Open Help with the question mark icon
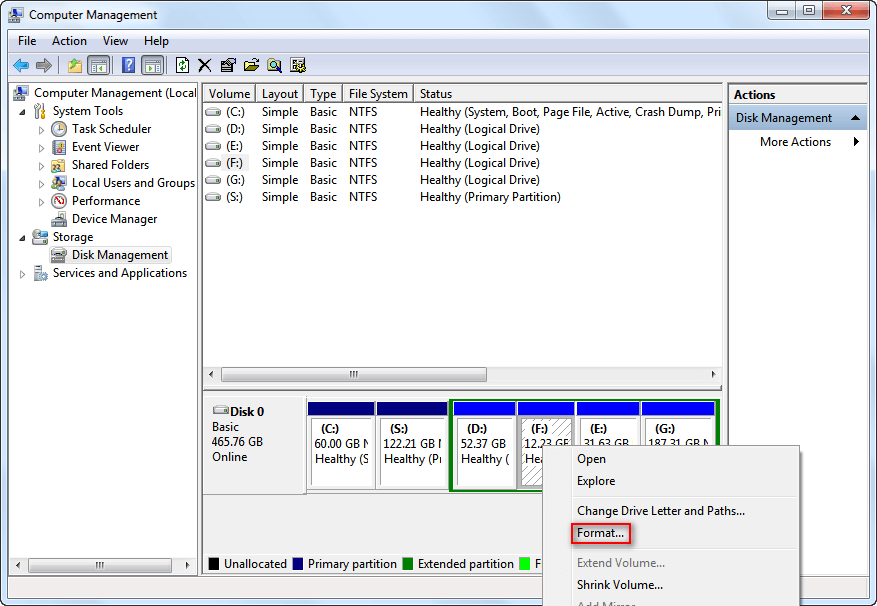 click(129, 65)
